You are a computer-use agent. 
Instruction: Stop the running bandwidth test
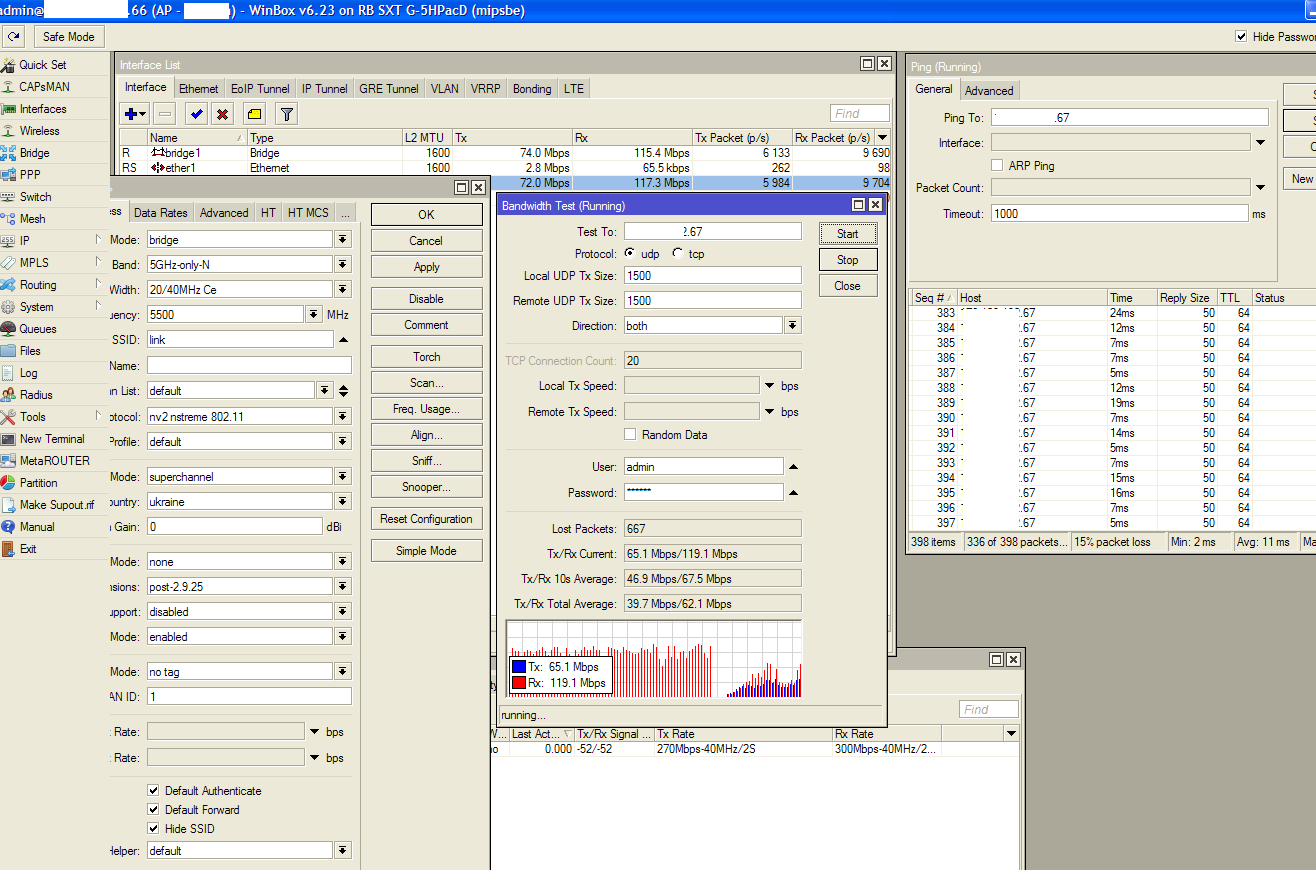848,260
